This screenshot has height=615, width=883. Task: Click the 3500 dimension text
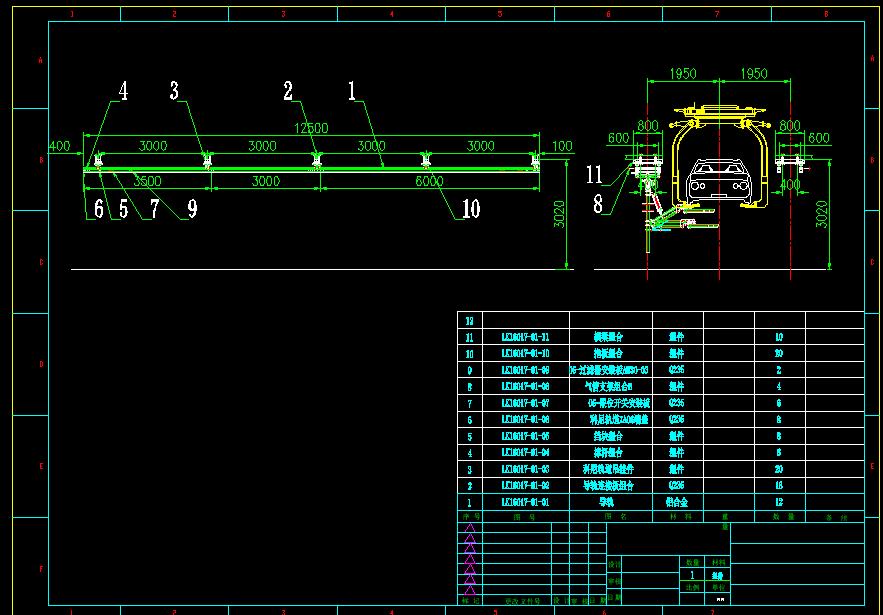coord(147,181)
